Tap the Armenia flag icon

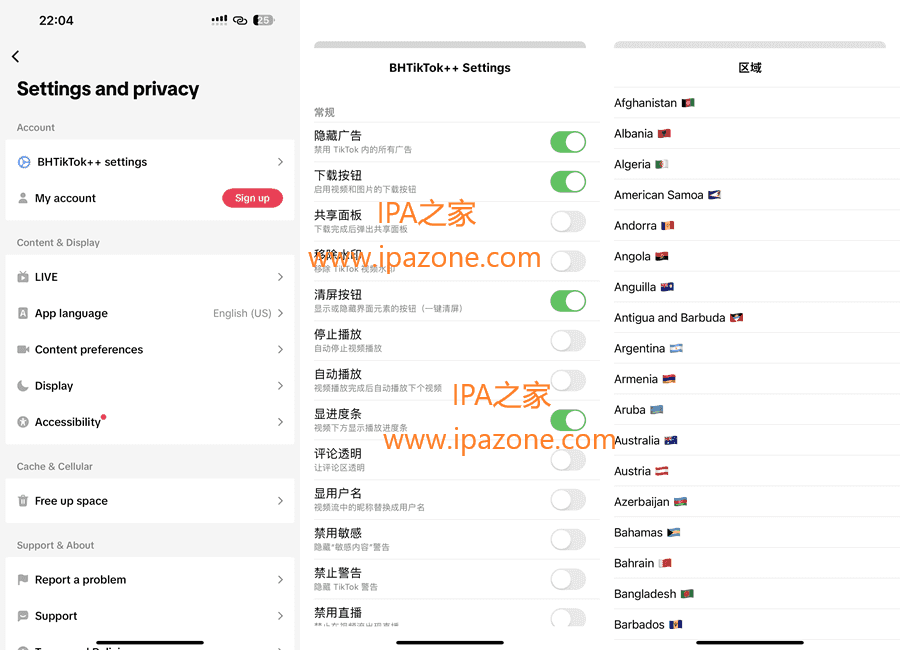coord(669,379)
